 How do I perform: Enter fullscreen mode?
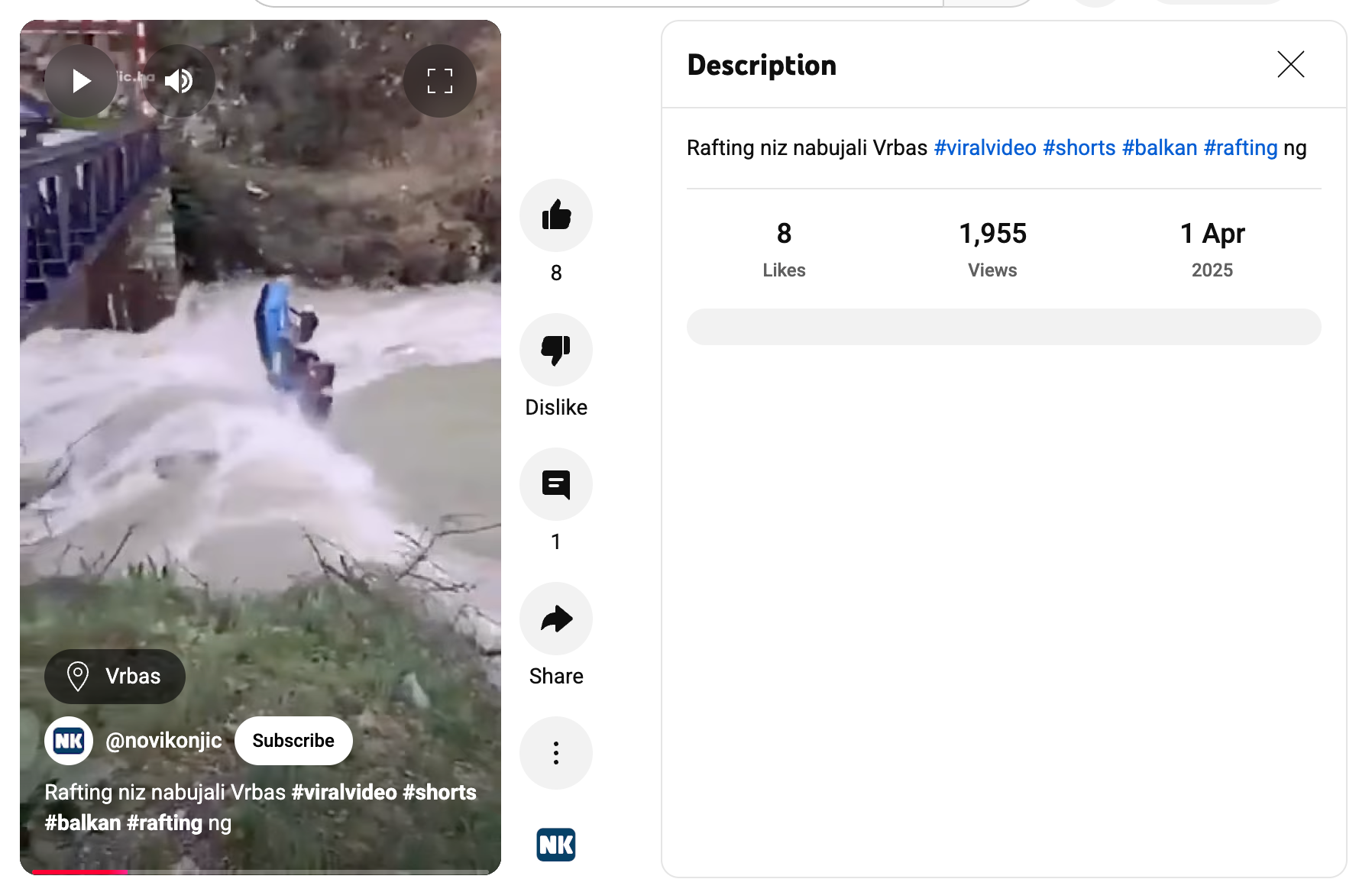[x=439, y=81]
